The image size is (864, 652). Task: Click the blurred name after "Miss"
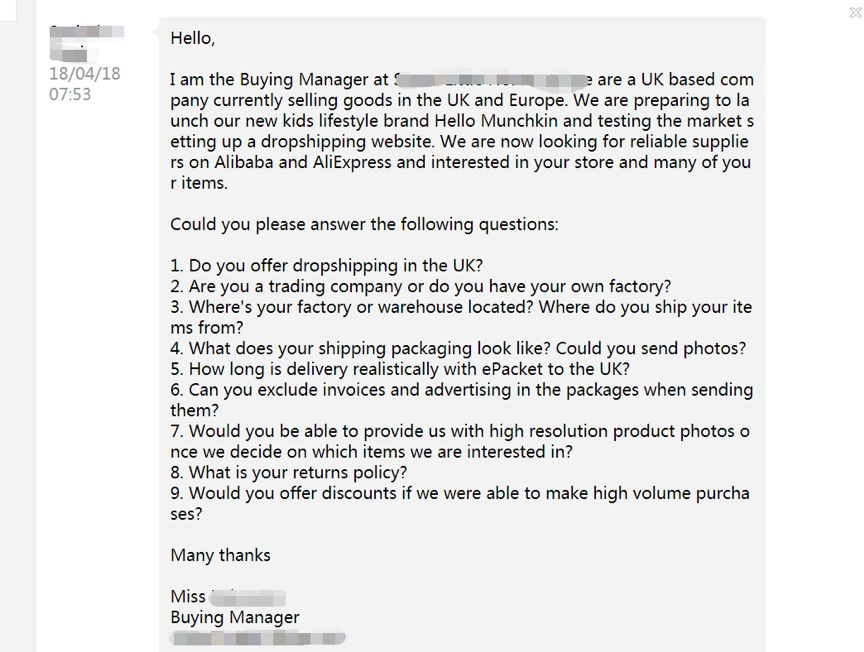click(x=248, y=597)
